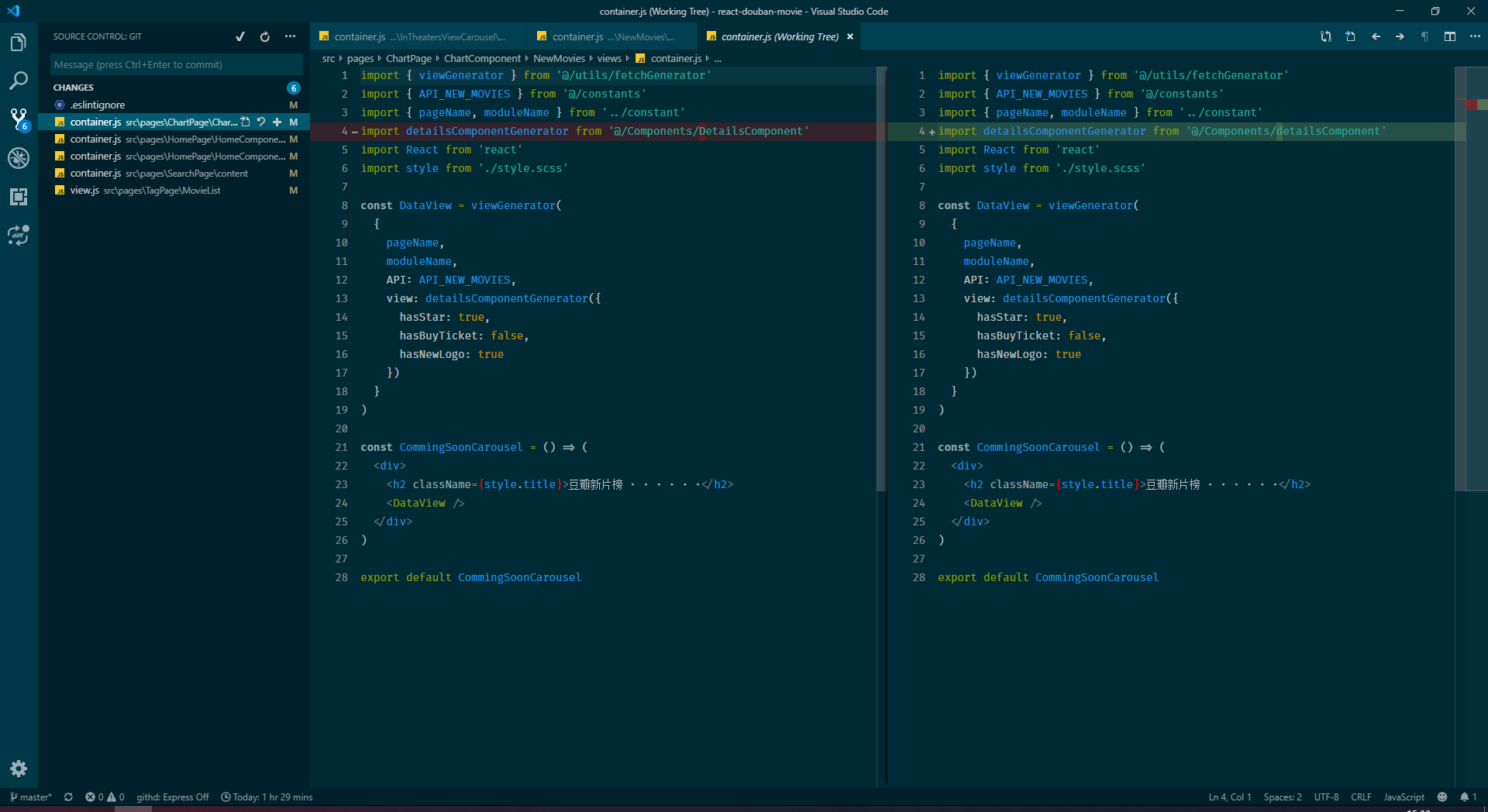Viewport: 1488px width, 812px height.
Task: Change indentation via Spaces: 2
Action: (x=1283, y=797)
